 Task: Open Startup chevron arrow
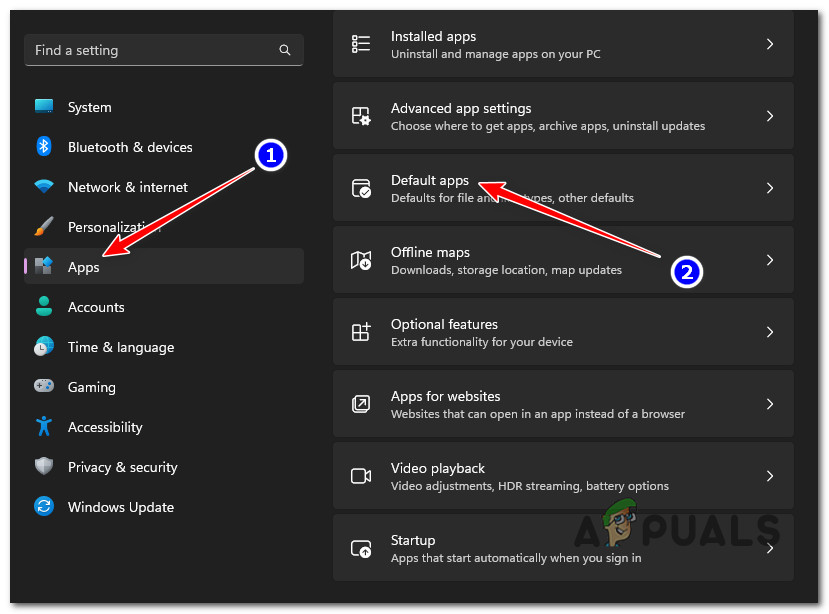coord(770,548)
